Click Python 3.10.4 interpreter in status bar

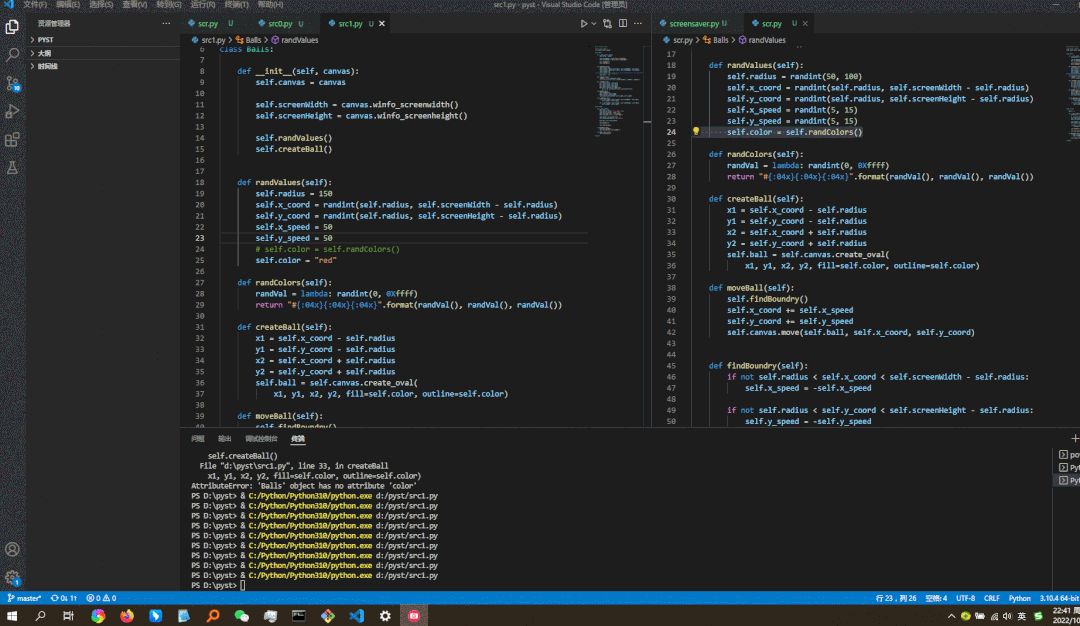[1059, 598]
